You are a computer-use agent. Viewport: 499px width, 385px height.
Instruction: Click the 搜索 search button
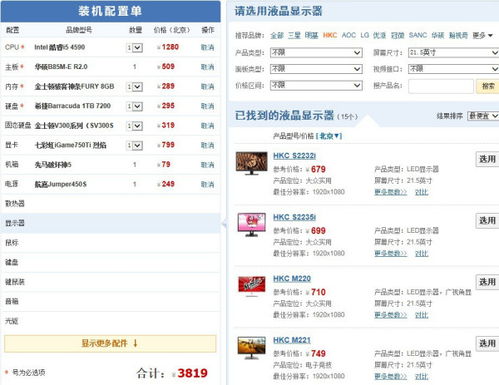pos(488,86)
